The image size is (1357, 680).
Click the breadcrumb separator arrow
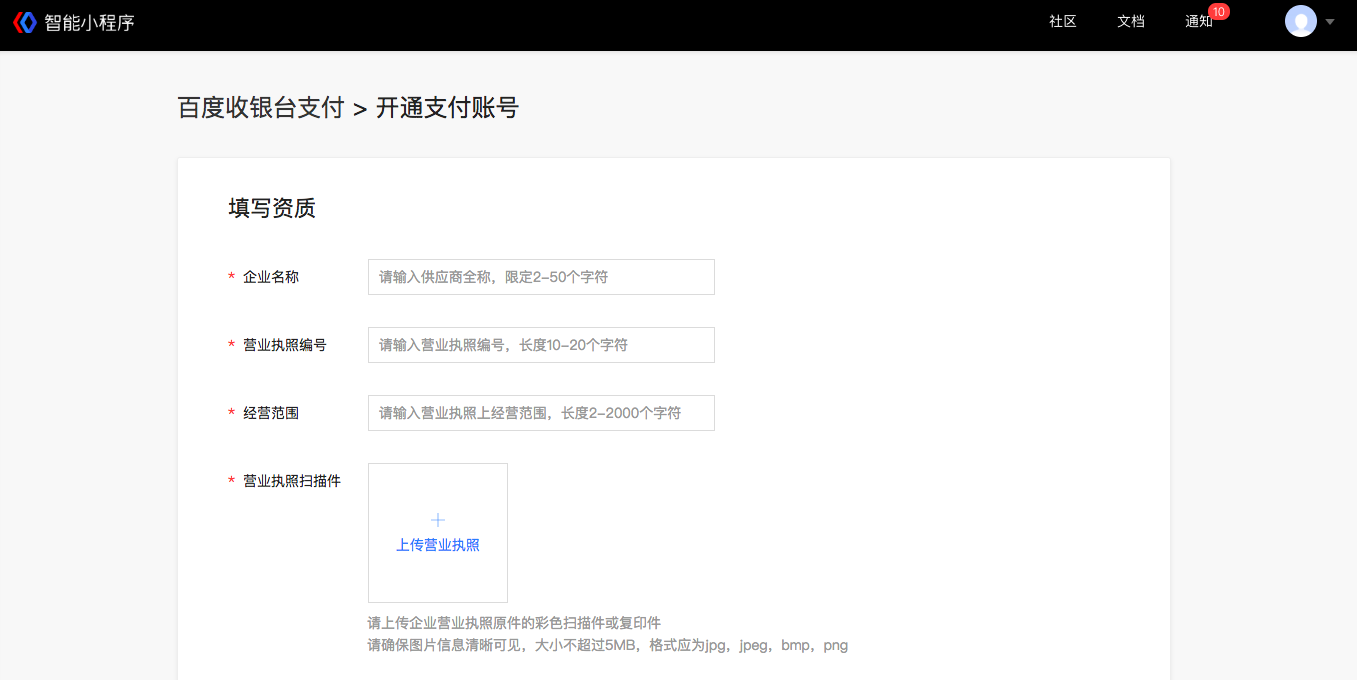[x=361, y=107]
